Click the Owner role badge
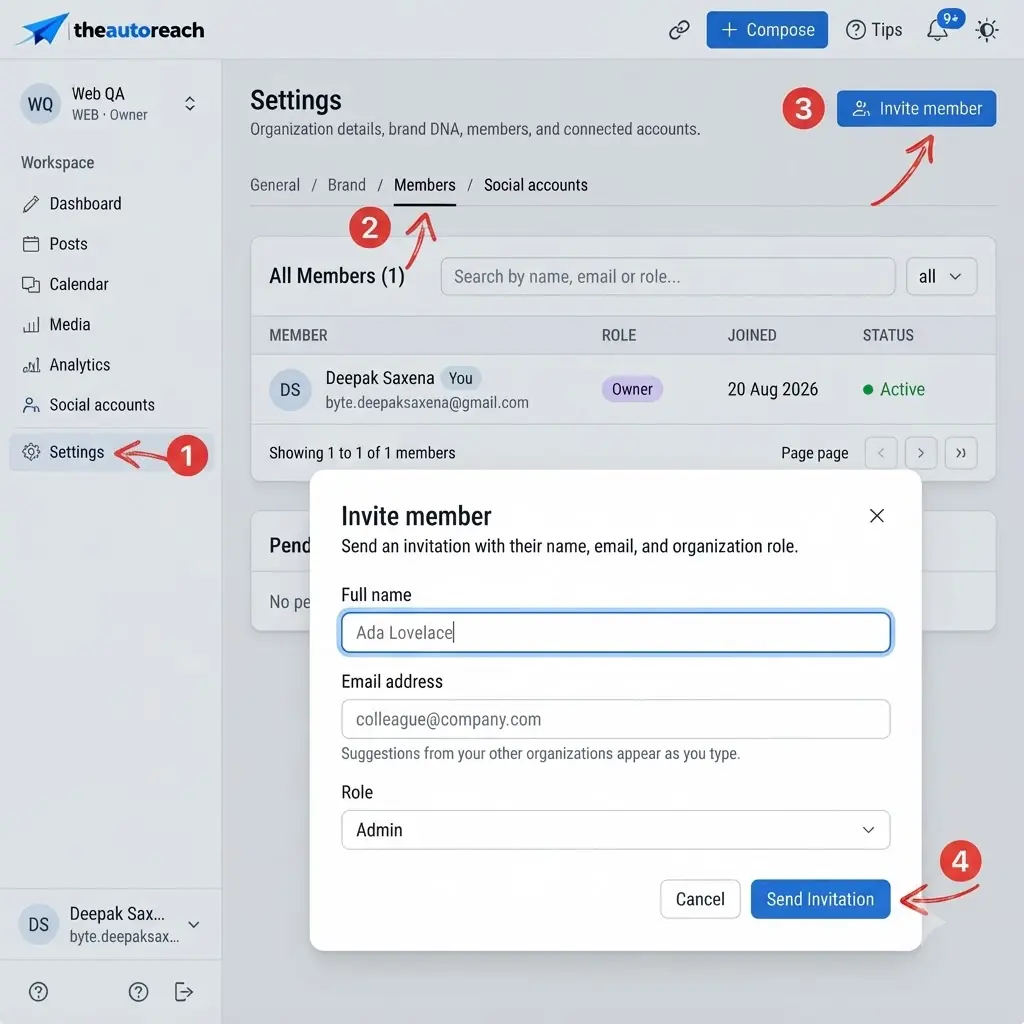Image resolution: width=1024 pixels, height=1024 pixels. click(632, 390)
